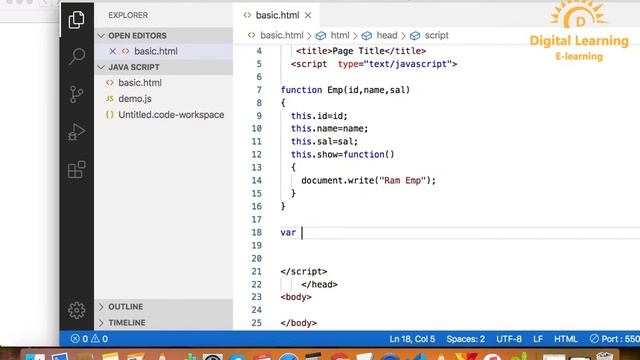Viewport: 640px width, 360px height.
Task: Close the basic.html editor tab
Action: point(308,16)
